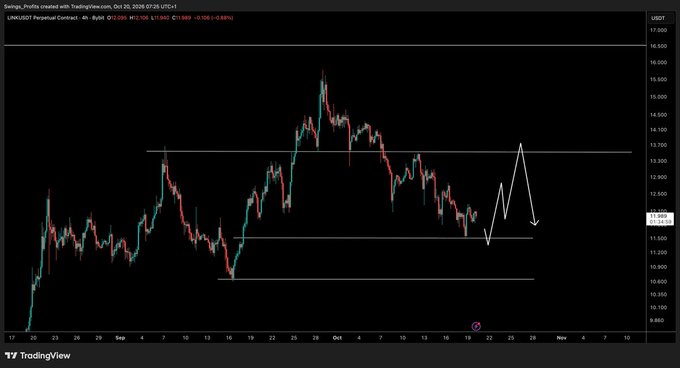Click the Oct label on the time axis
The height and width of the screenshot is (368, 680).
[337, 338]
